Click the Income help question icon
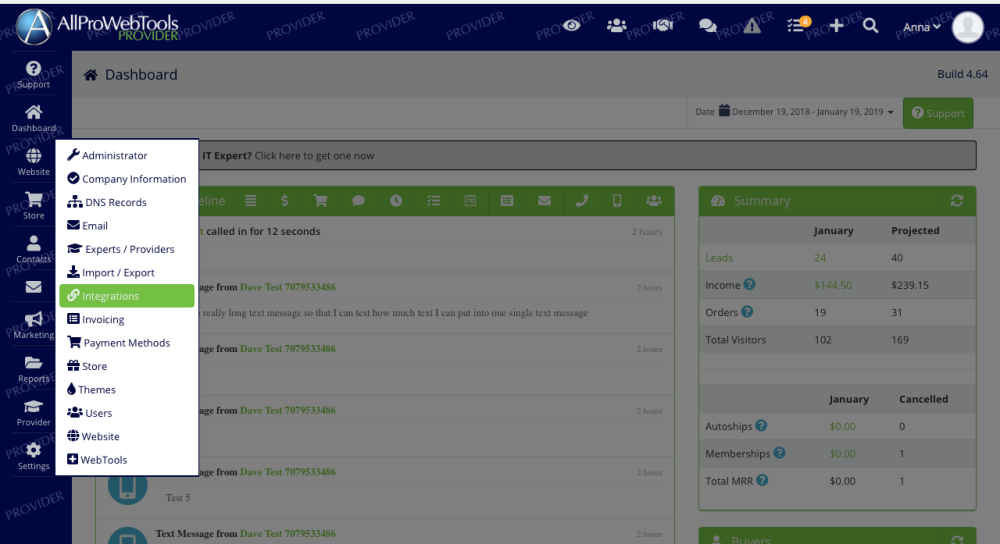 pos(749,284)
